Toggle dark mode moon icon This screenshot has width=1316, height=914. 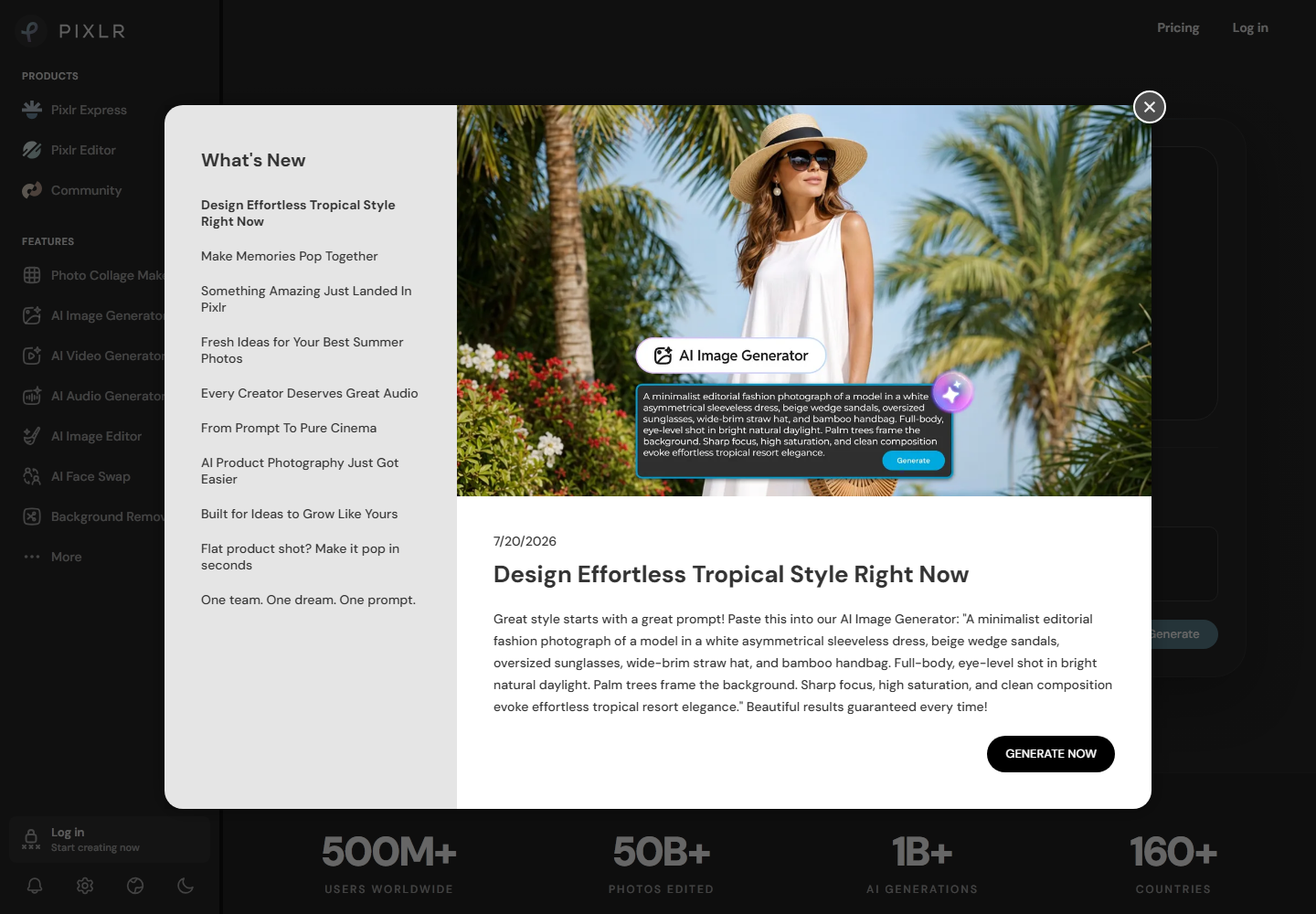(x=186, y=886)
